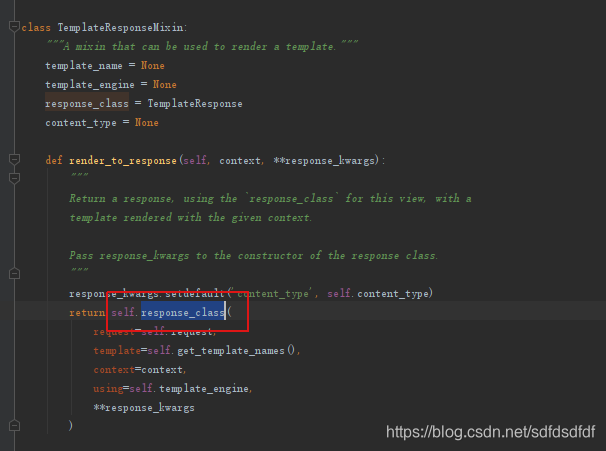Collapse the docstring end fold marker

tap(14, 274)
